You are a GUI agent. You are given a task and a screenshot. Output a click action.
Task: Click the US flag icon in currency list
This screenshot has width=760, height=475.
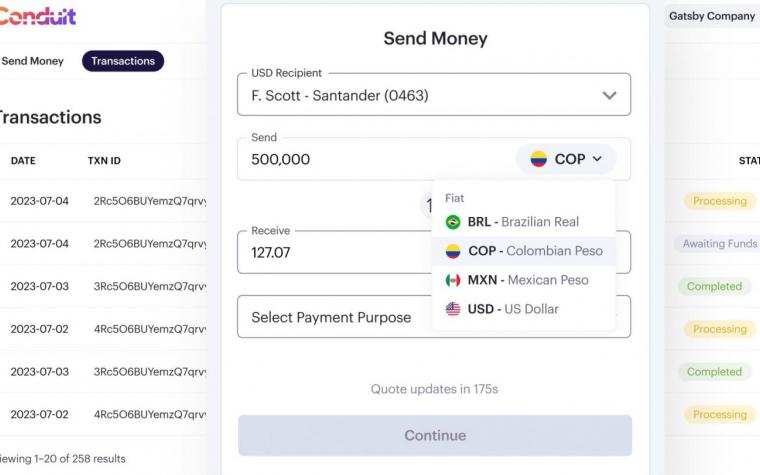tap(453, 309)
